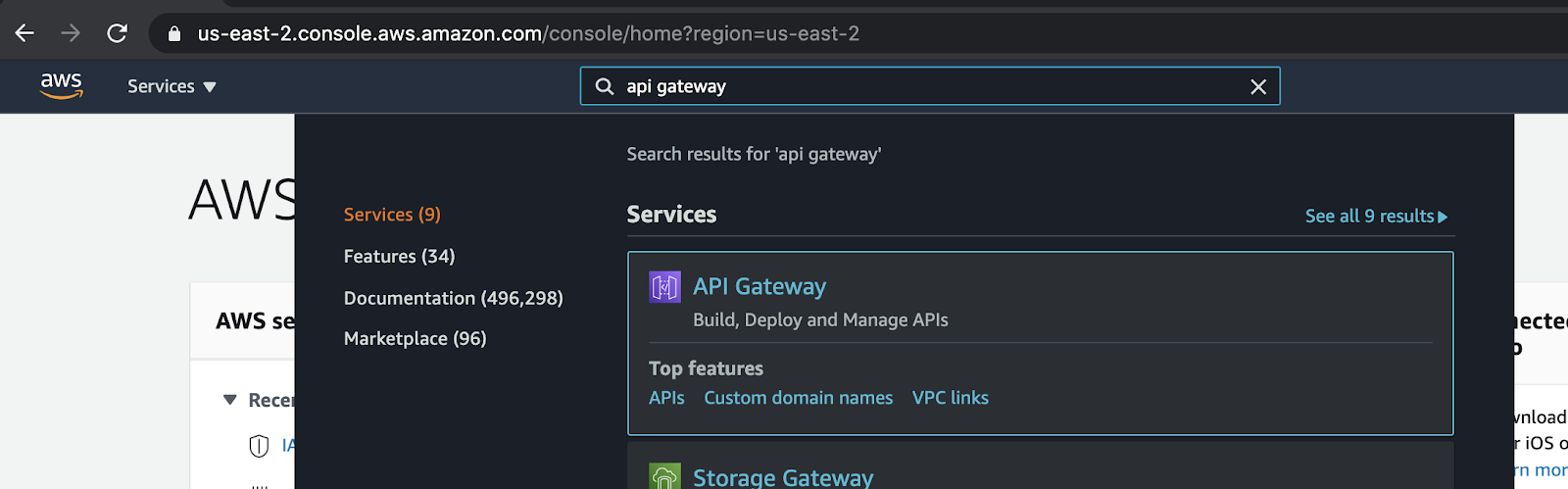
Task: Expand See all 9 results
Action: coord(1375,216)
